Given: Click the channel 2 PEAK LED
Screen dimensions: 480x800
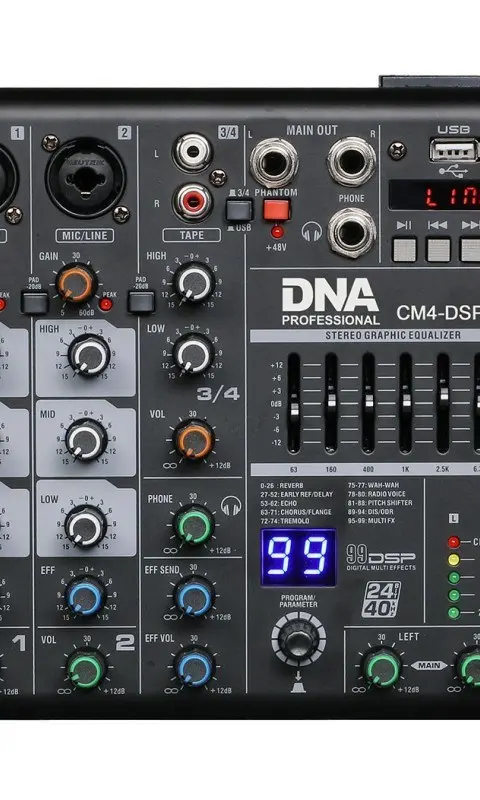Looking at the screenshot, I should click(x=106, y=305).
